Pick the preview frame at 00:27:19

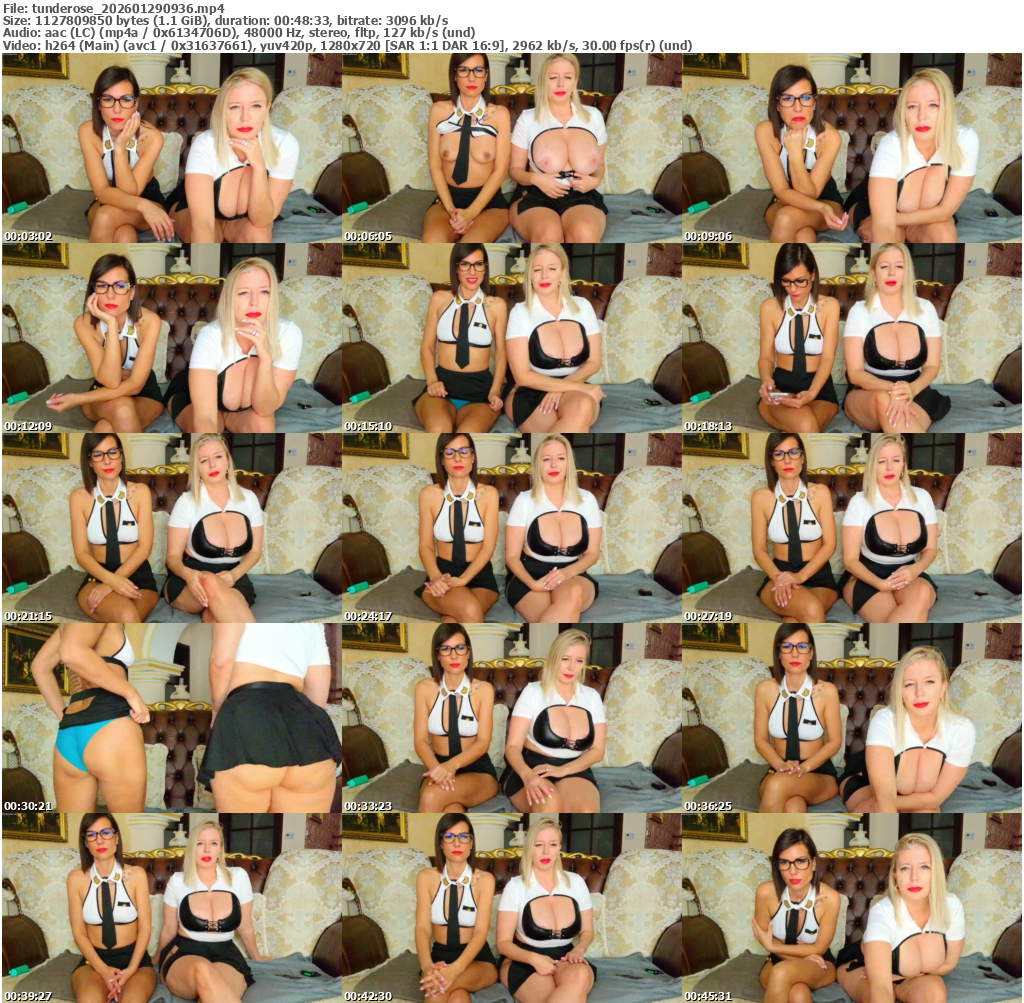click(x=852, y=528)
